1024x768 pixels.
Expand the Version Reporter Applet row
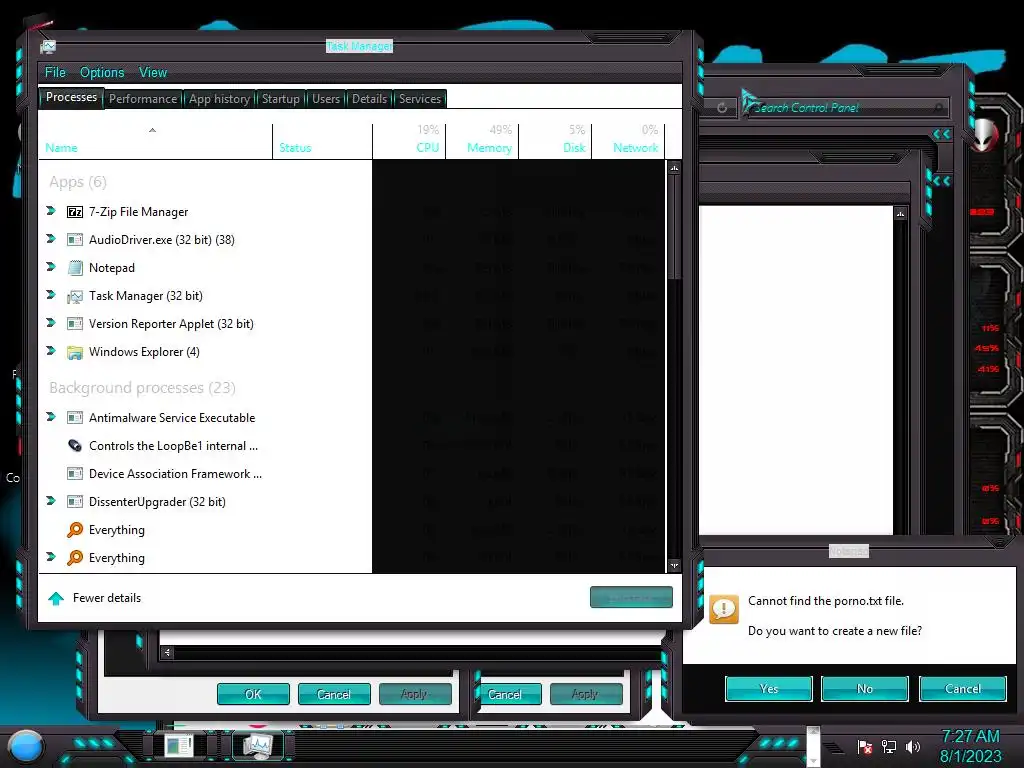(51, 323)
